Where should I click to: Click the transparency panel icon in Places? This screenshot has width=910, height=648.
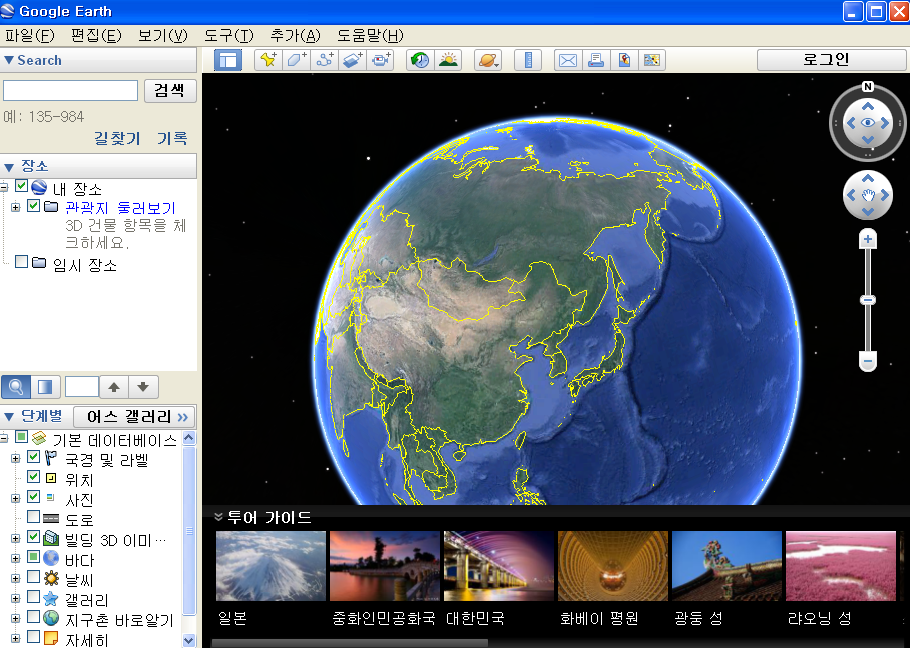[45, 387]
